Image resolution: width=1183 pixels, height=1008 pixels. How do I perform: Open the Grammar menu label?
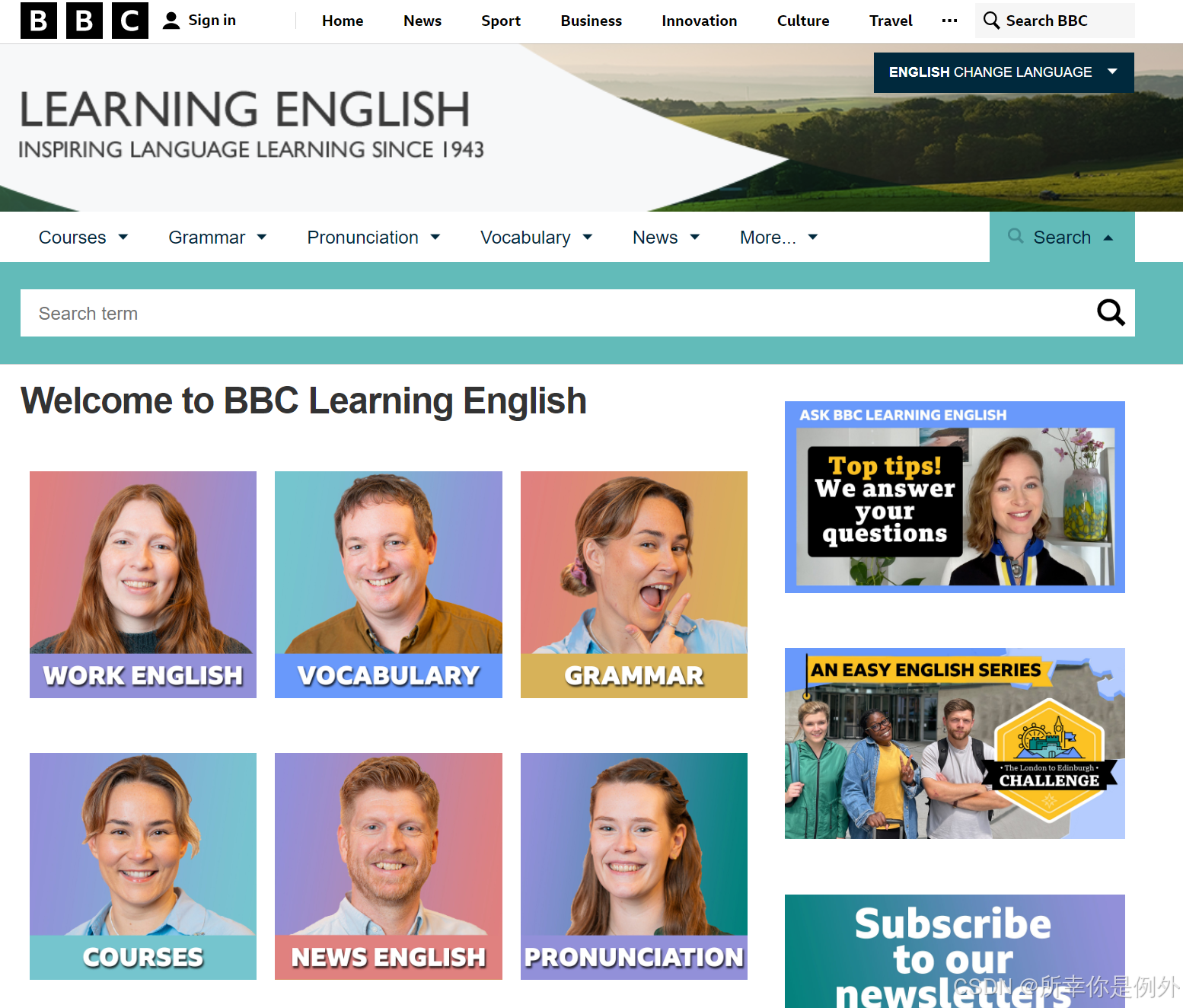click(207, 238)
